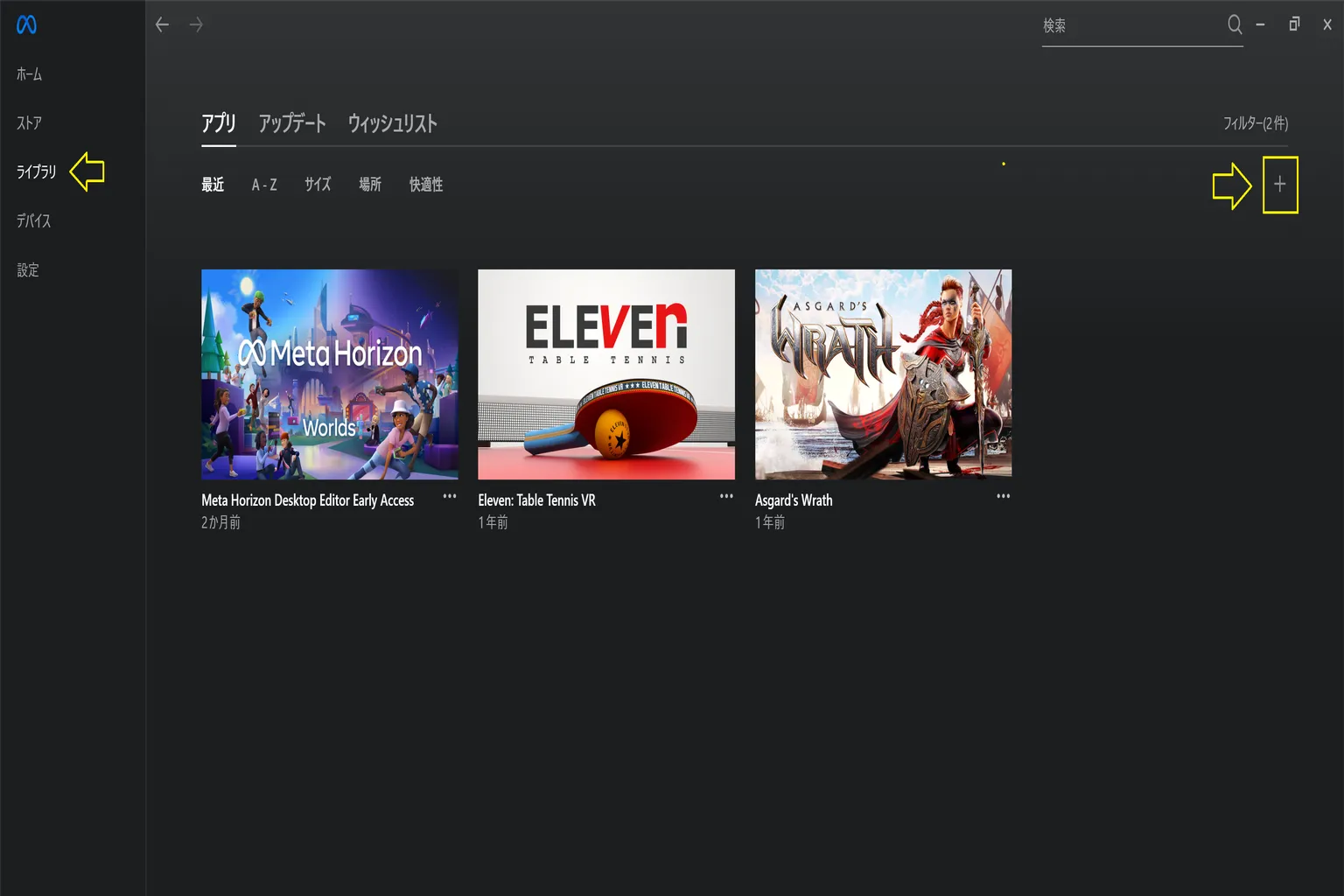Switch to the アップデート tab
This screenshot has height=896, width=1344.
[292, 123]
